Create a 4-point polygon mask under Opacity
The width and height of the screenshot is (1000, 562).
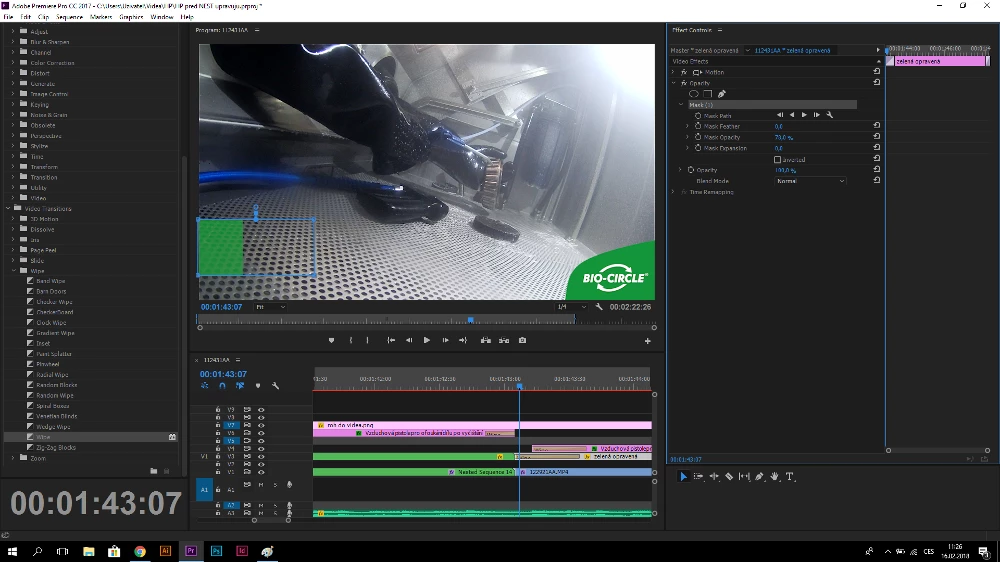coord(708,94)
